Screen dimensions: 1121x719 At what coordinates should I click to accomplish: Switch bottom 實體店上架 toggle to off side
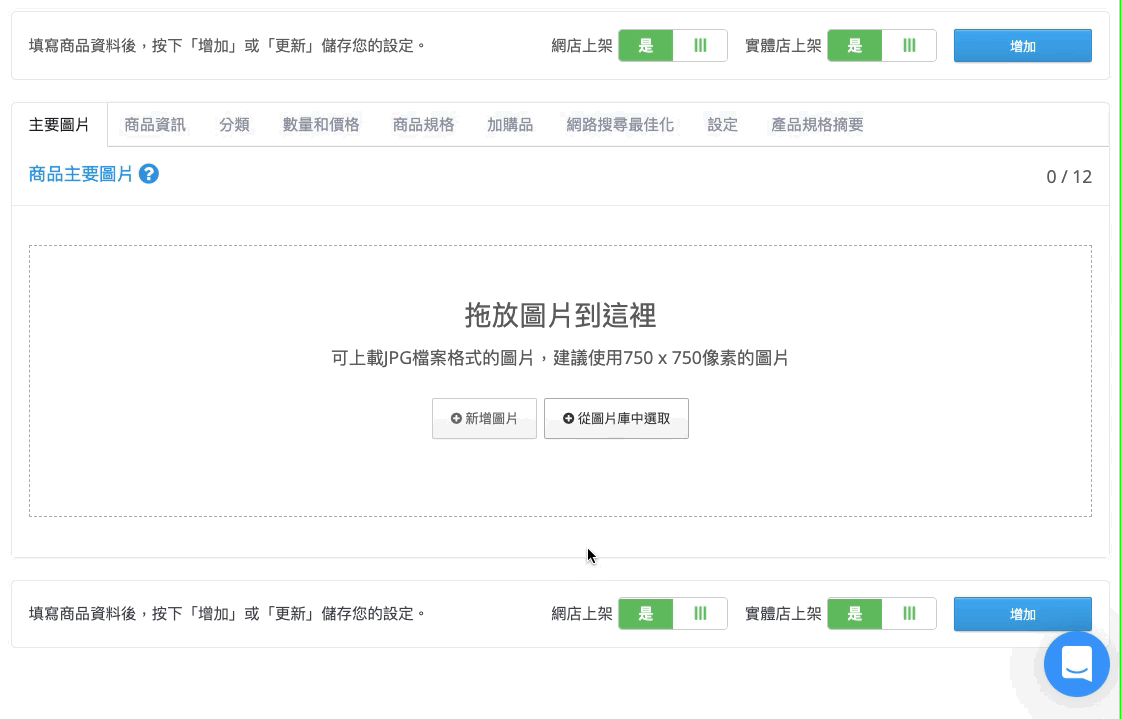909,613
